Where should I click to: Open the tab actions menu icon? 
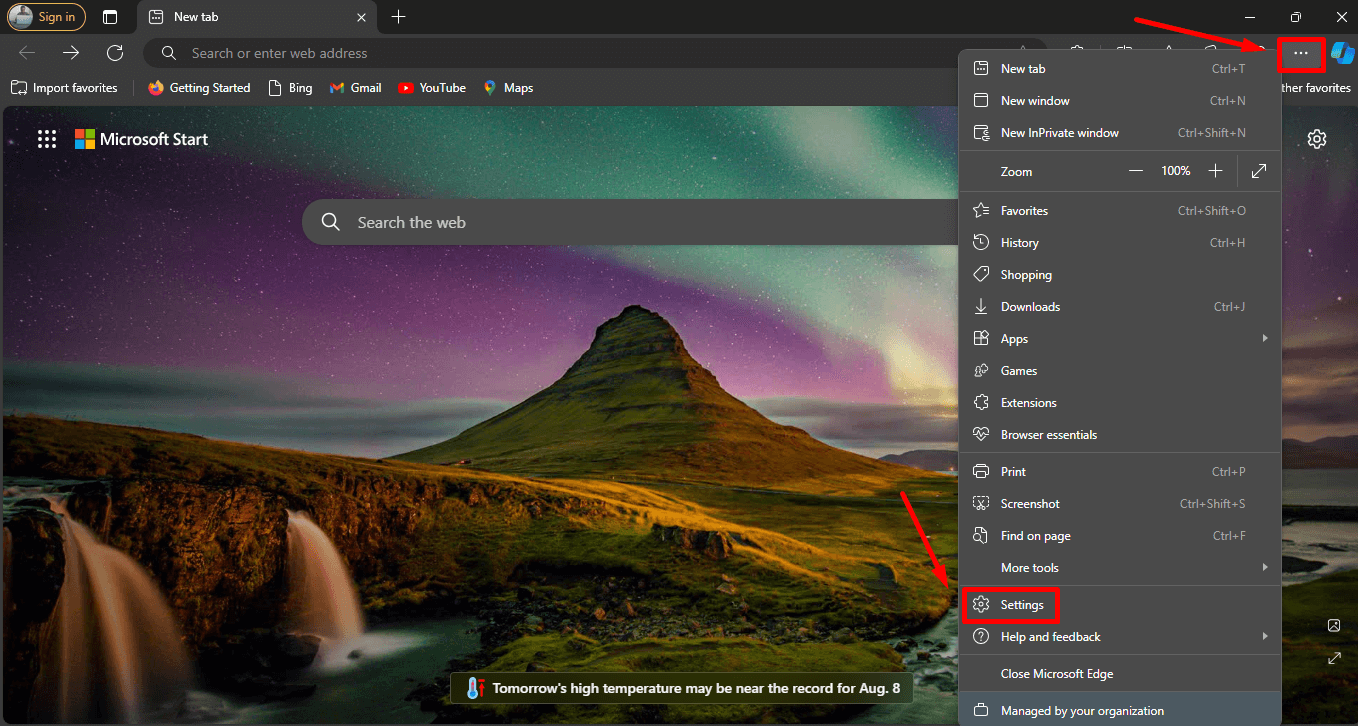(110, 17)
